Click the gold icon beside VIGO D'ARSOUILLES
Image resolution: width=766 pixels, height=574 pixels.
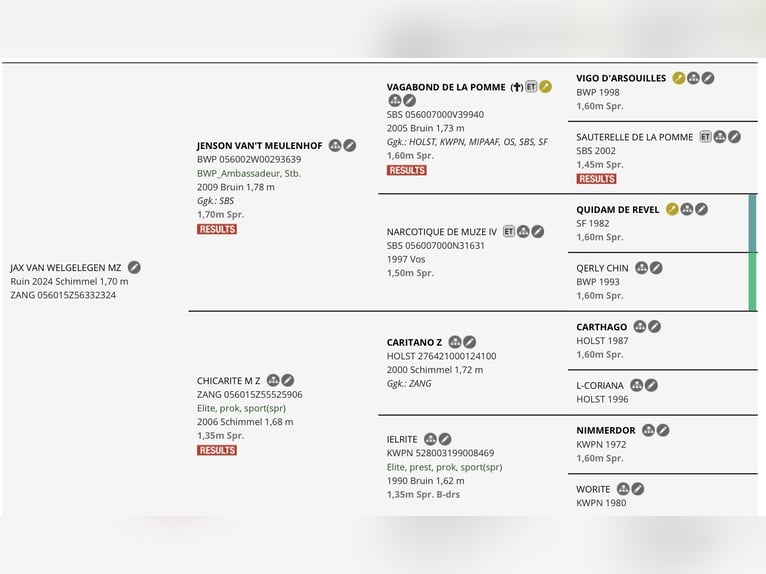[679, 78]
